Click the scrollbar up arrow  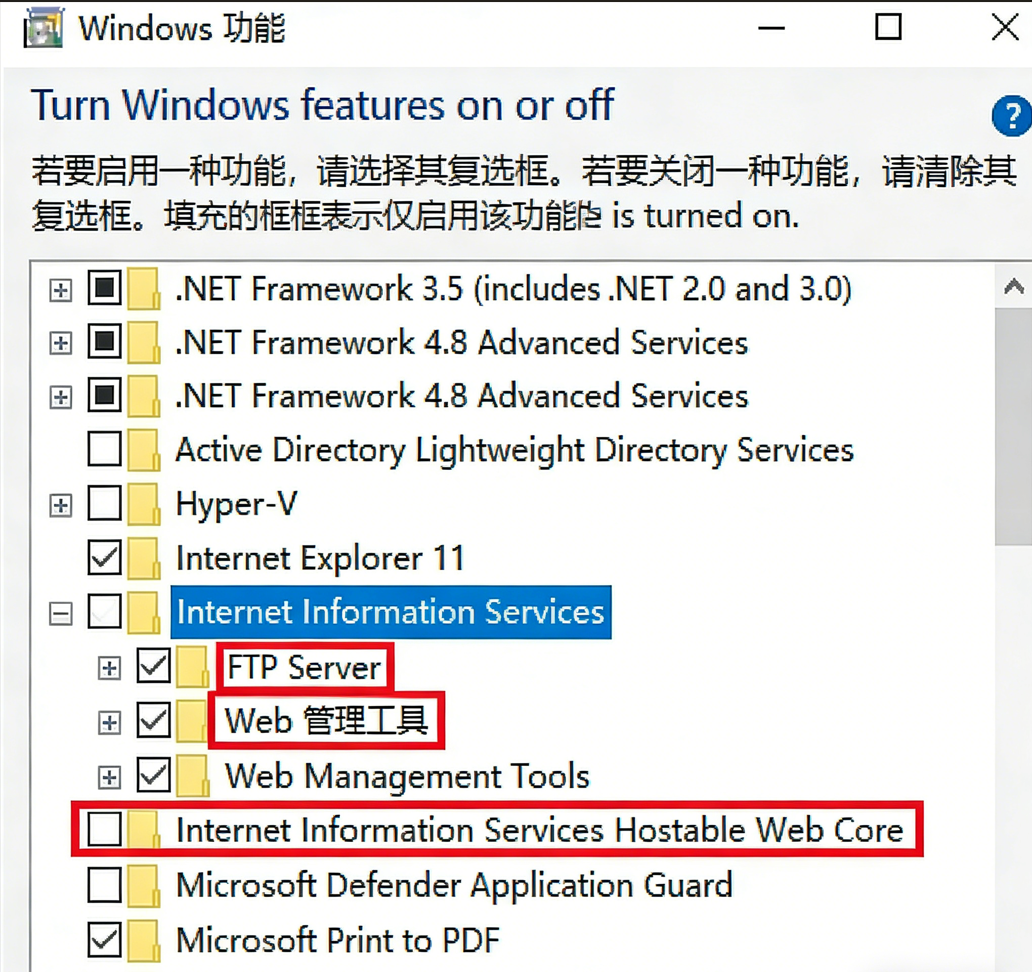1012,288
